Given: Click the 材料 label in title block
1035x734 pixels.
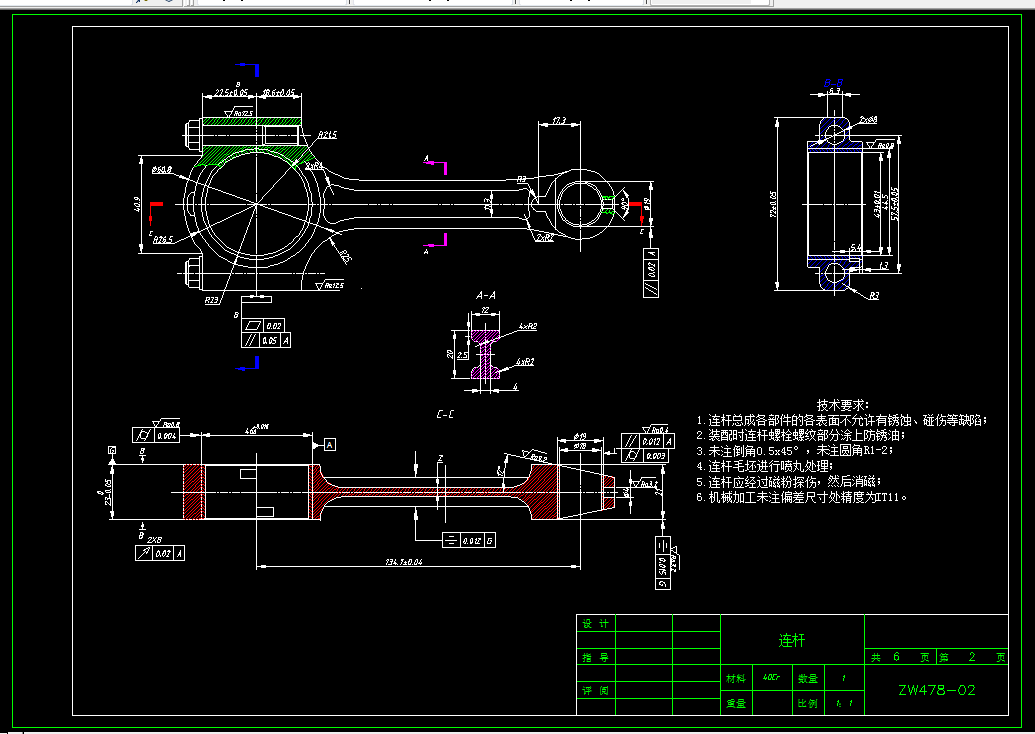Looking at the screenshot, I should [x=736, y=679].
